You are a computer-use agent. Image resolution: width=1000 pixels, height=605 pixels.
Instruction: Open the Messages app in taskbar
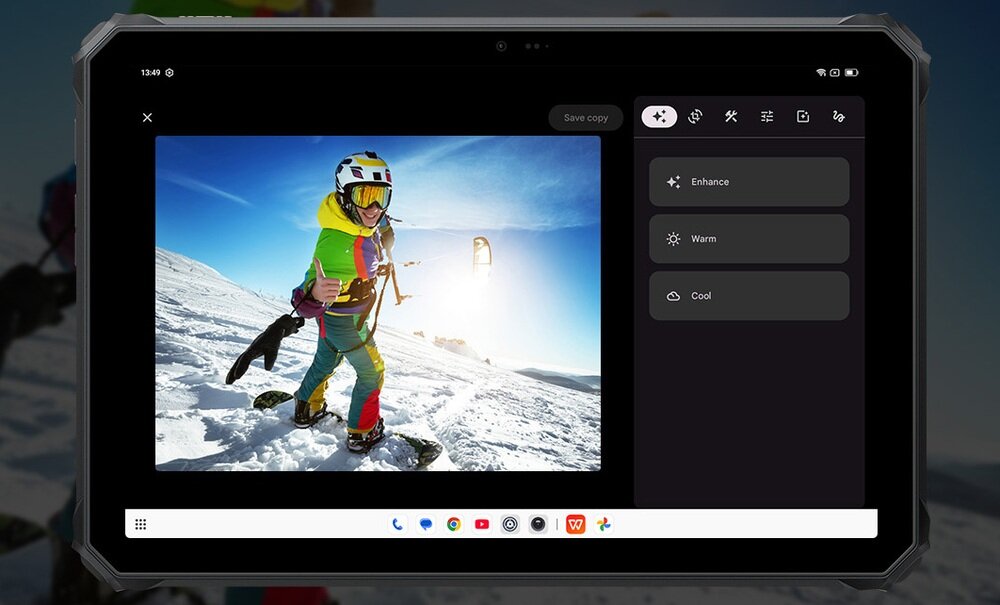[x=426, y=524]
